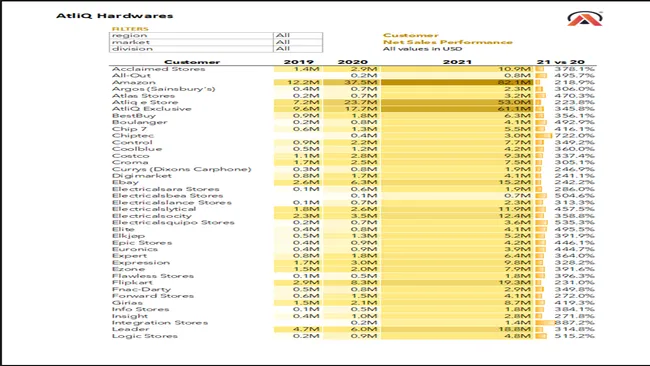Click the Customer column header
The width and height of the screenshot is (650, 366).
click(x=192, y=62)
